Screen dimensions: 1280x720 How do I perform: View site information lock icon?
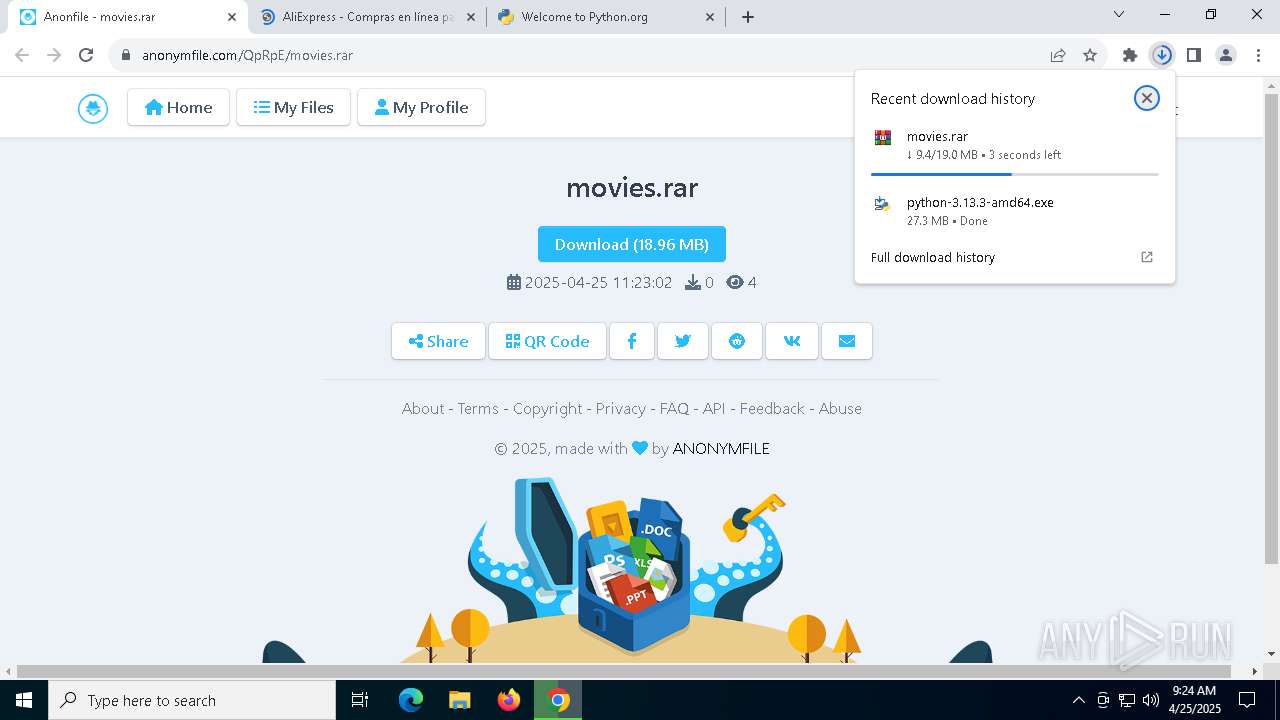[126, 55]
